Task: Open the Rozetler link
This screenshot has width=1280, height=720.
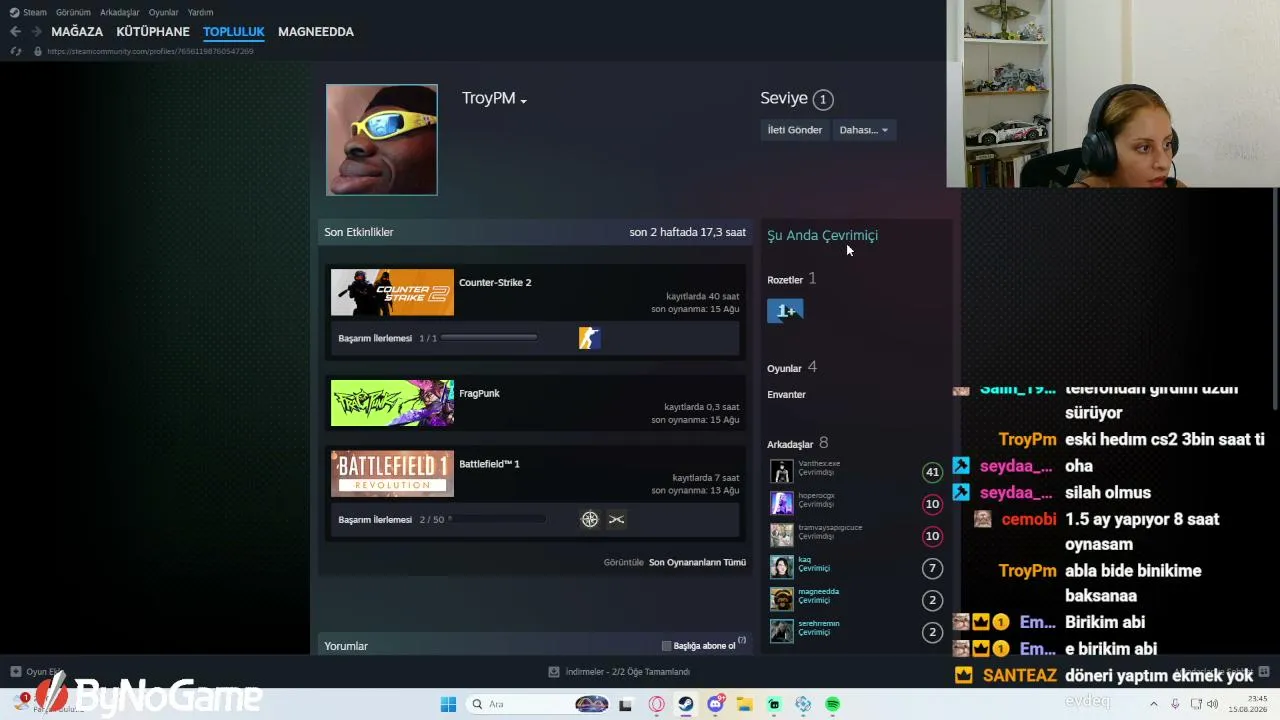Action: click(785, 280)
